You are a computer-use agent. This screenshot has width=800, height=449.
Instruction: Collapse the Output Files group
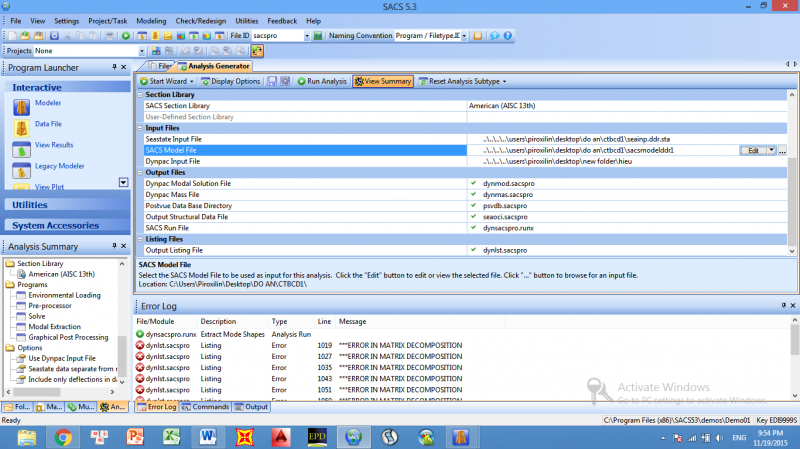(140, 172)
